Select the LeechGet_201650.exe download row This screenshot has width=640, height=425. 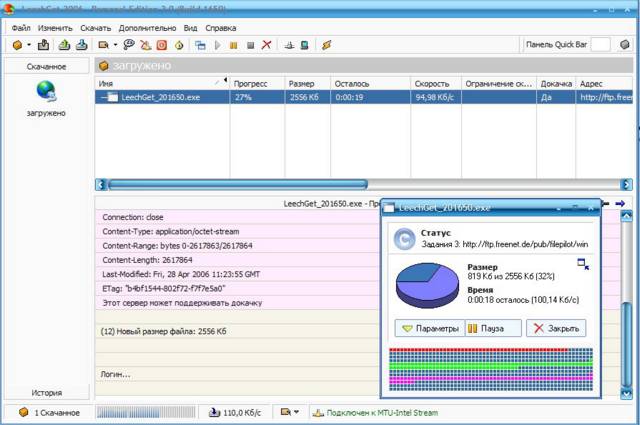(x=364, y=97)
